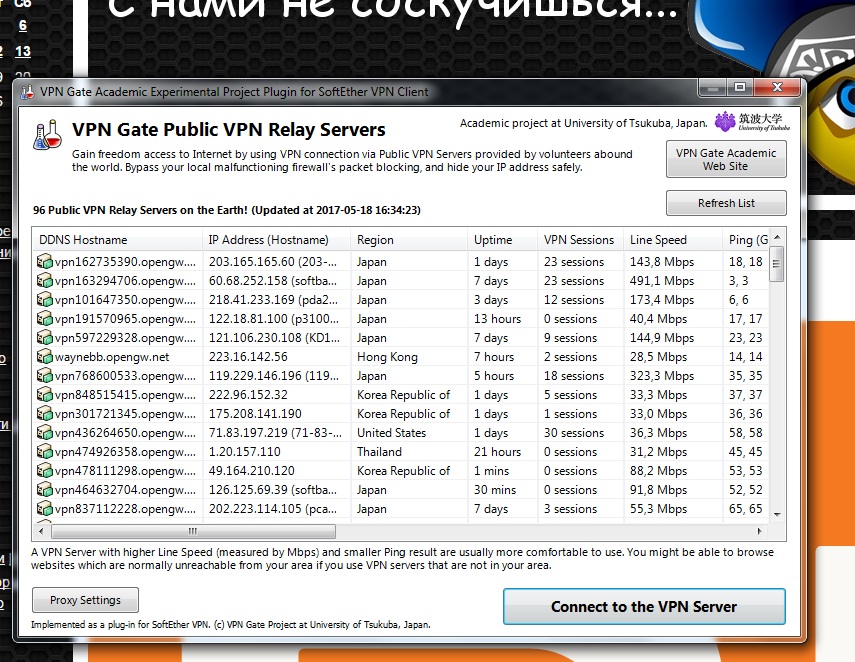Sort by Ping column header
This screenshot has height=662, width=855.
[745, 240]
